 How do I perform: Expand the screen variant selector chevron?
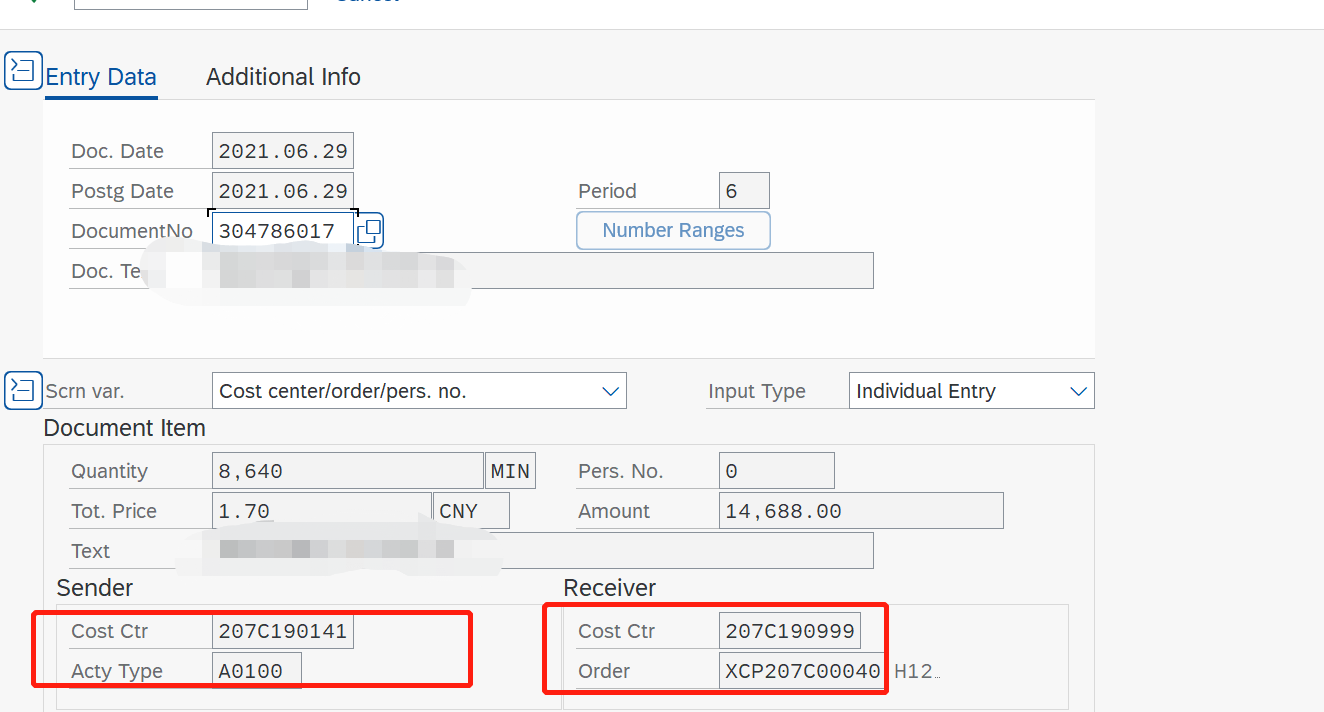(610, 390)
